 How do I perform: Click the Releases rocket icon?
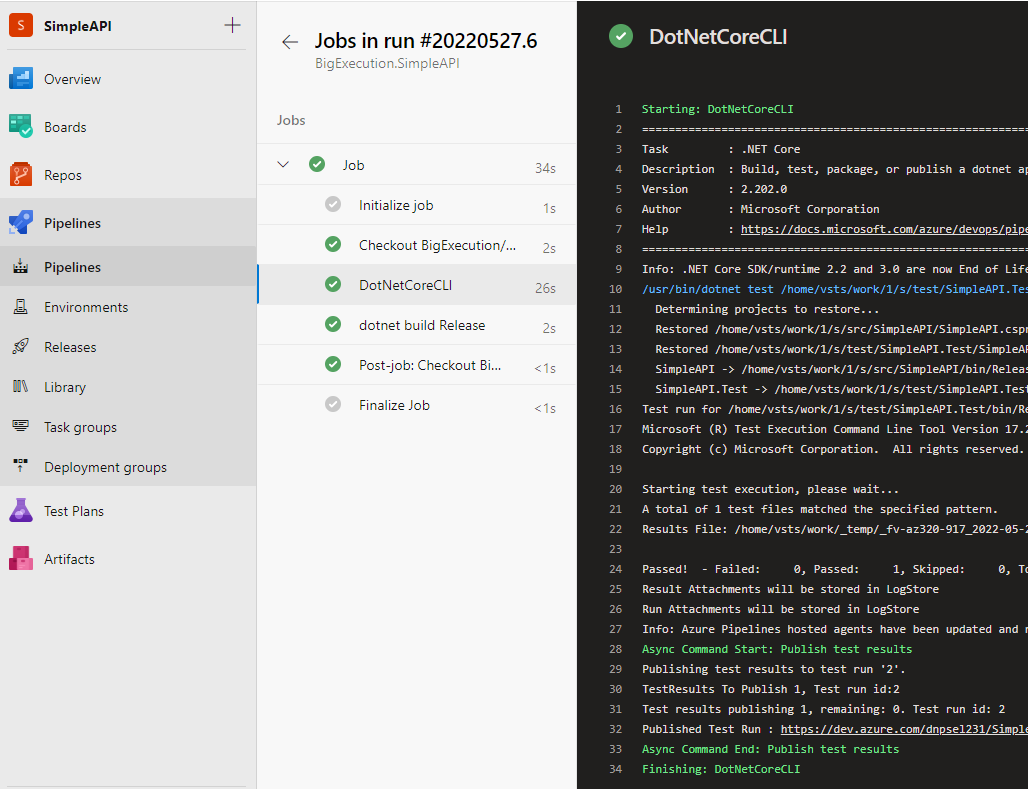point(21,347)
